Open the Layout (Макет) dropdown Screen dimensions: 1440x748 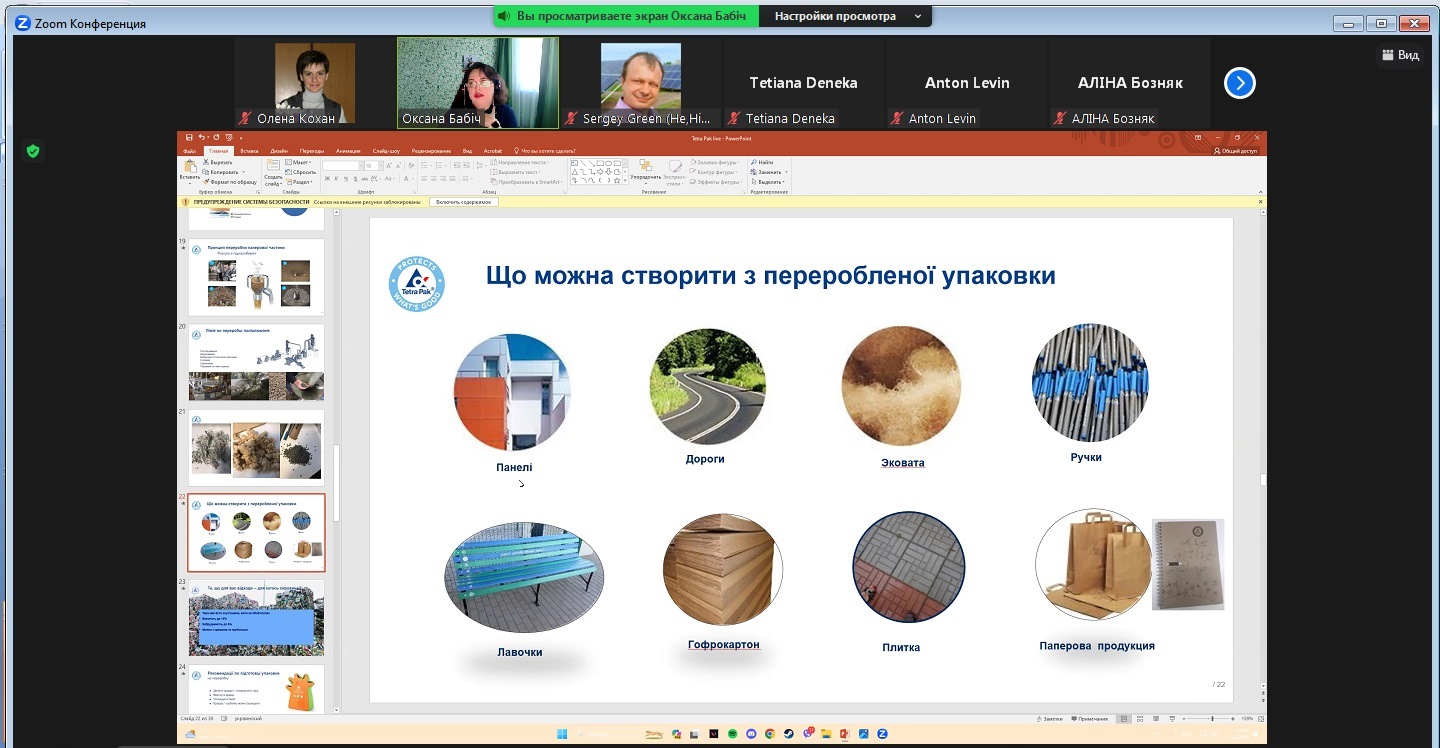pyautogui.click(x=299, y=162)
